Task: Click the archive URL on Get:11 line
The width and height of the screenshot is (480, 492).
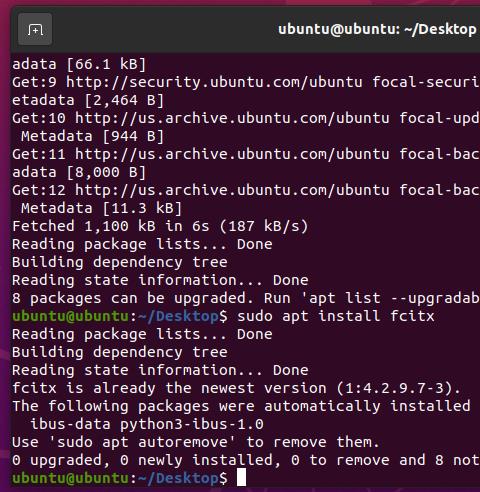Action: pyautogui.click(x=232, y=154)
